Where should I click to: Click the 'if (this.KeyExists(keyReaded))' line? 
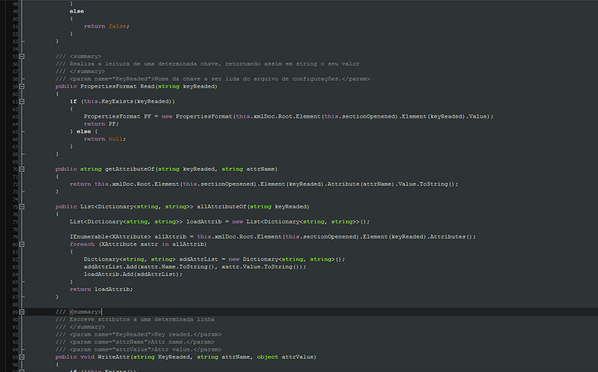pyautogui.click(x=122, y=101)
